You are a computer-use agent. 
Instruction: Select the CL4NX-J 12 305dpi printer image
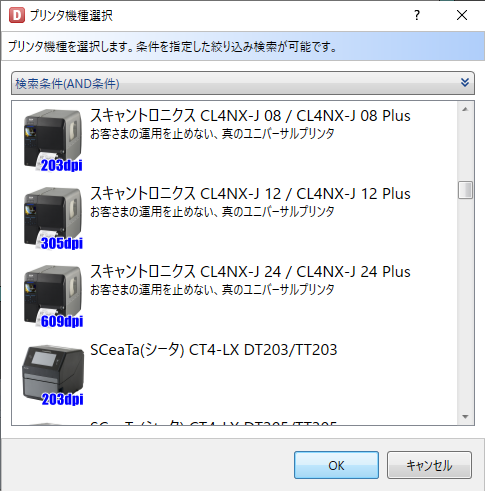coord(53,218)
